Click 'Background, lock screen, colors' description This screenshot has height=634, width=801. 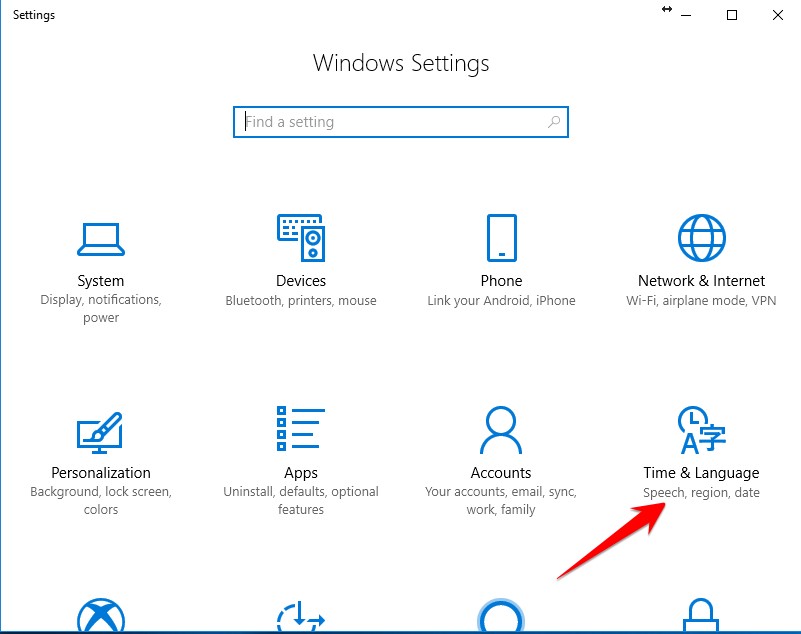click(101, 501)
